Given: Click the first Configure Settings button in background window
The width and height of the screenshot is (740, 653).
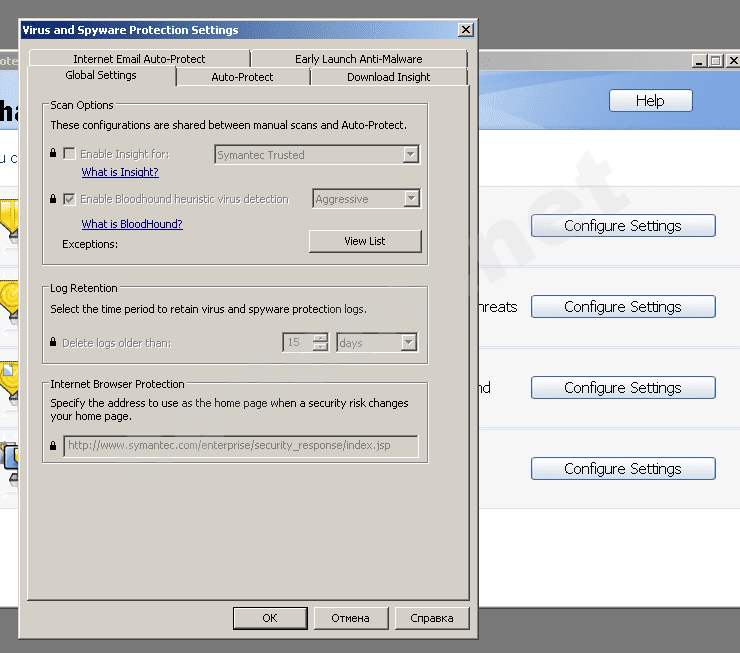Looking at the screenshot, I should pos(623,226).
